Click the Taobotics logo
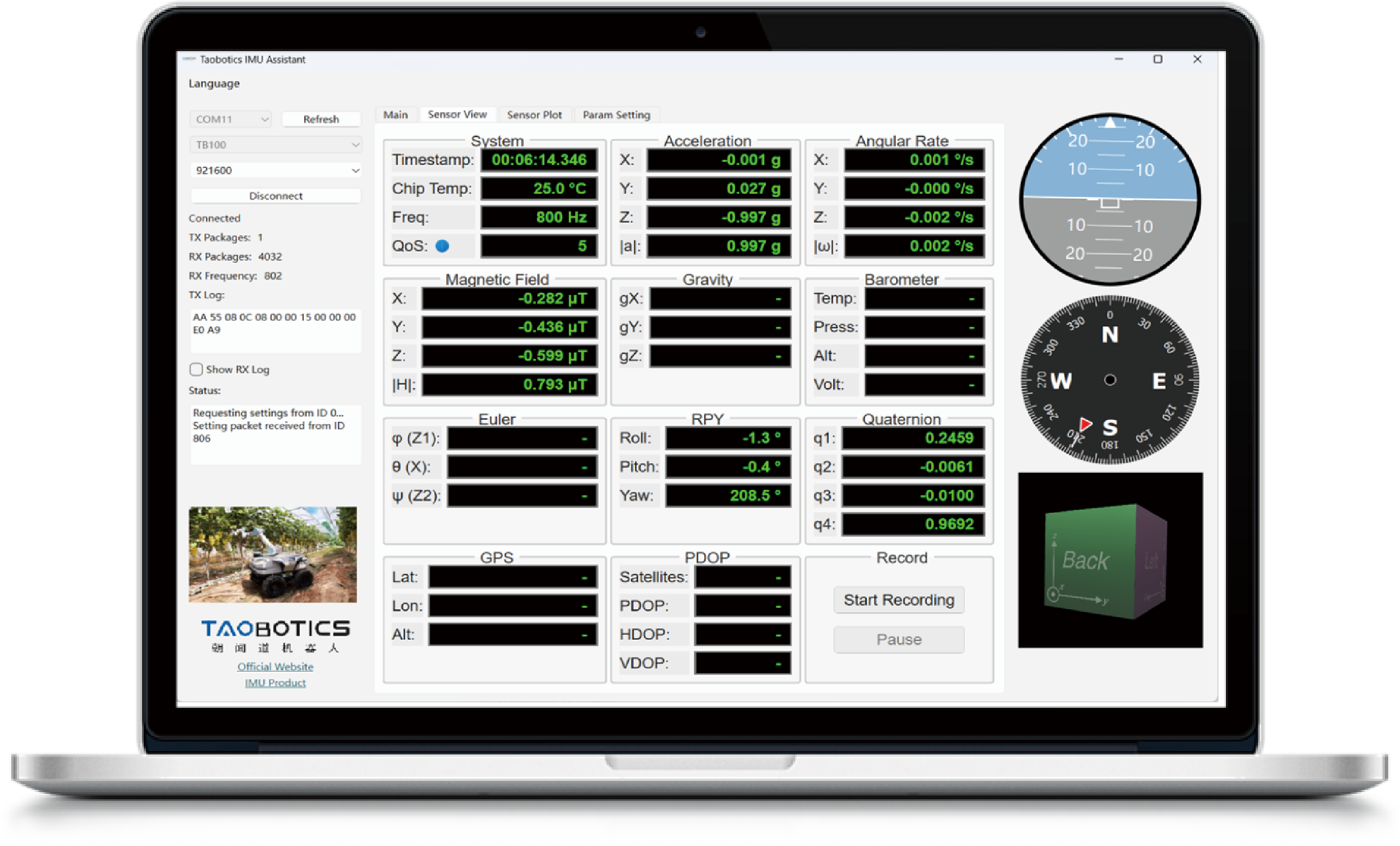 [x=276, y=628]
